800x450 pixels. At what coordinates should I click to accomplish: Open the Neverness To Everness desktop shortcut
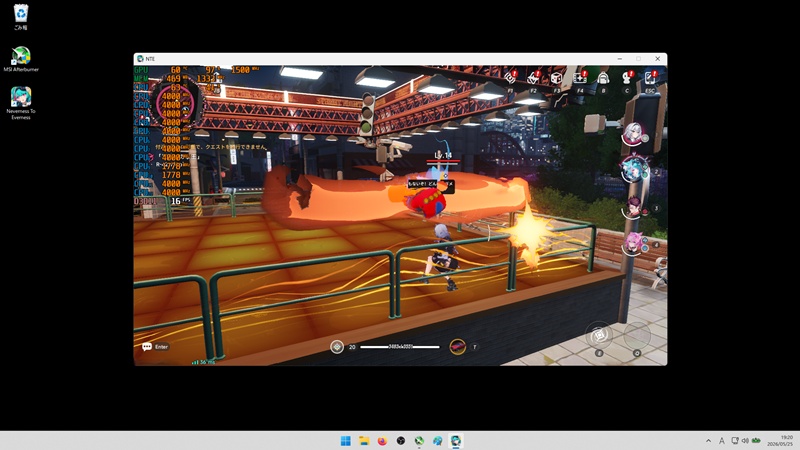21,104
